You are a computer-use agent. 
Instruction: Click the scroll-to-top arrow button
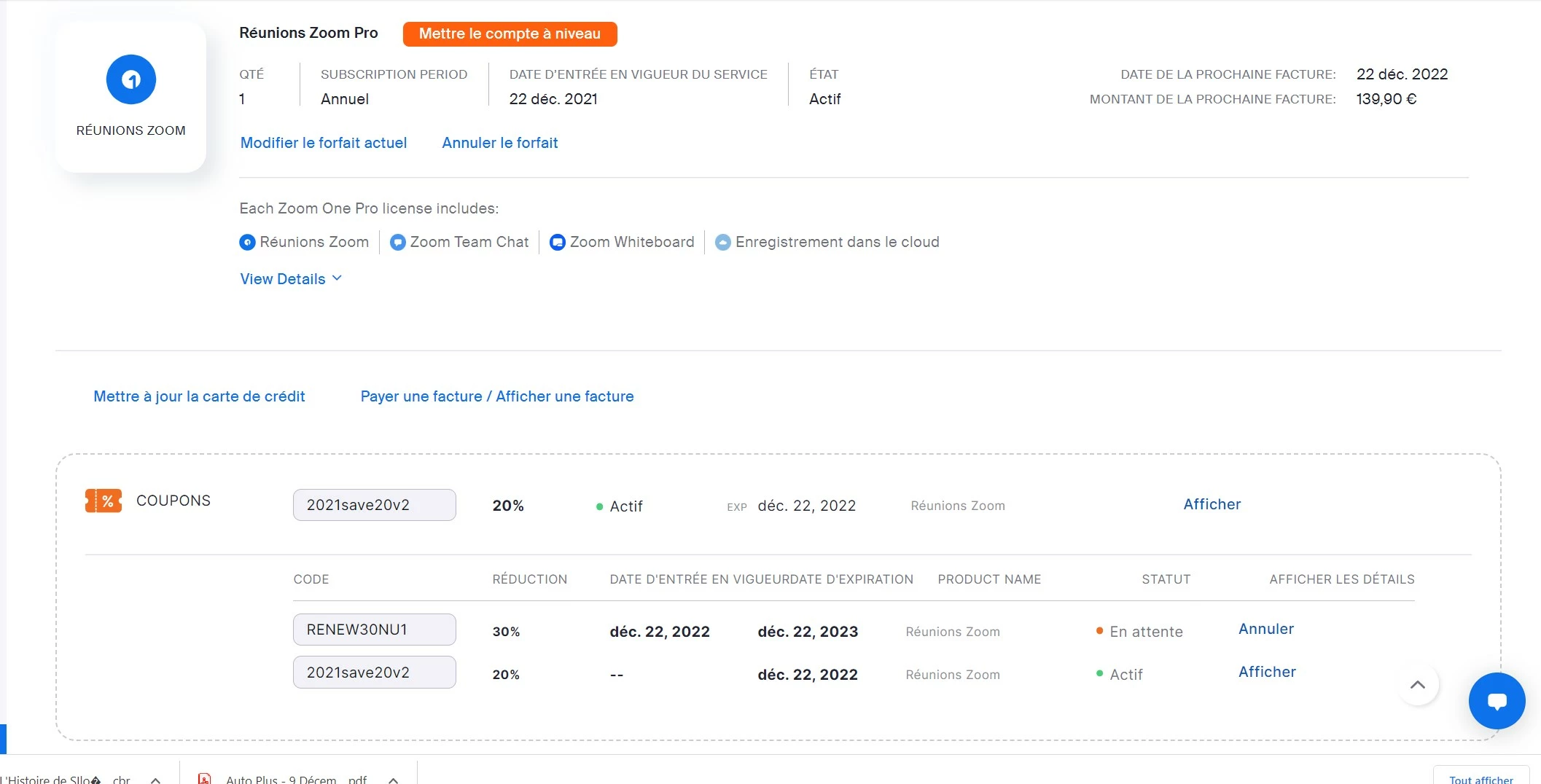pos(1418,684)
